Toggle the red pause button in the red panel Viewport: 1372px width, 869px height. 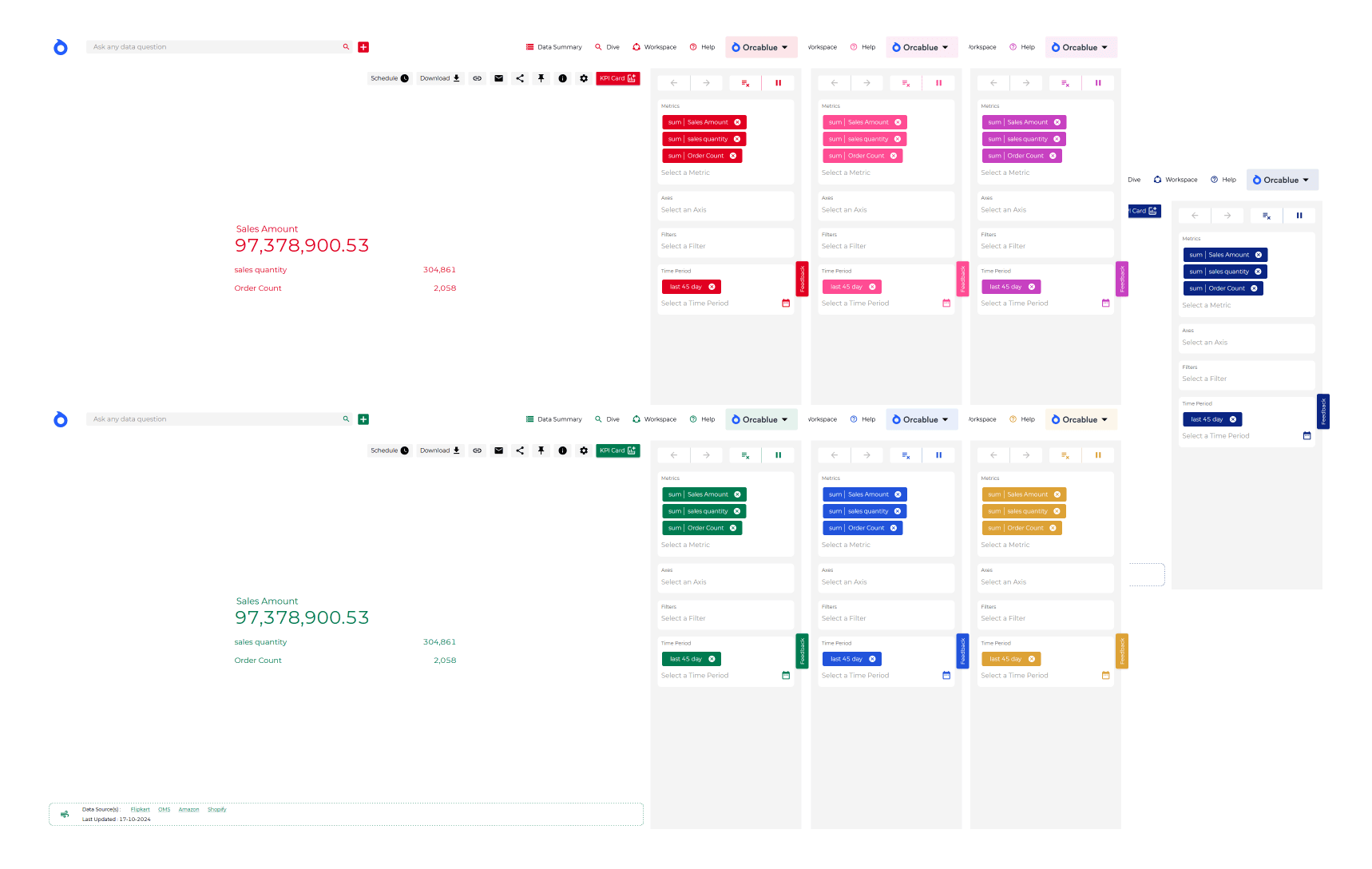[778, 83]
